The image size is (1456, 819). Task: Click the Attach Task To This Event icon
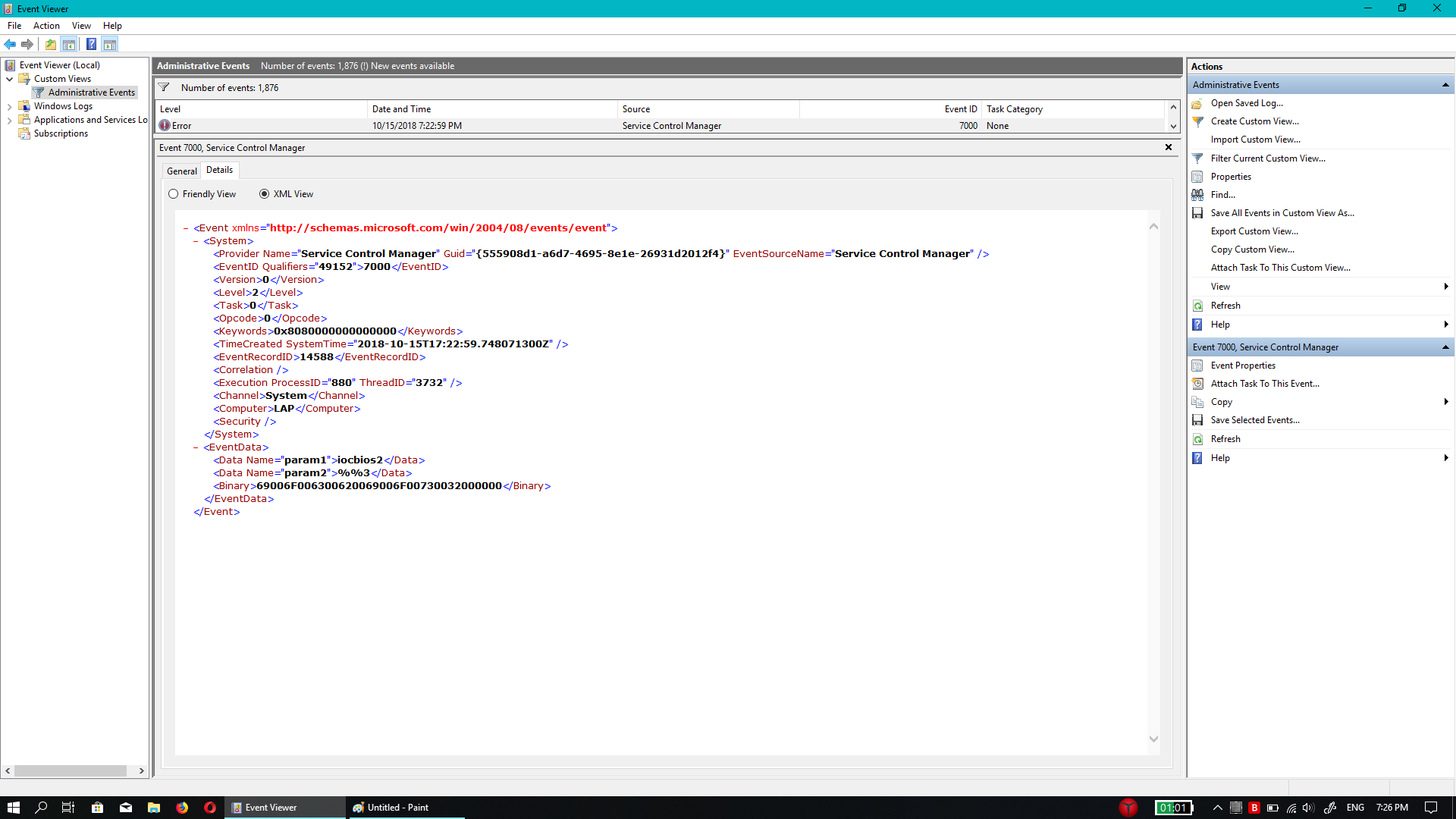(1197, 384)
